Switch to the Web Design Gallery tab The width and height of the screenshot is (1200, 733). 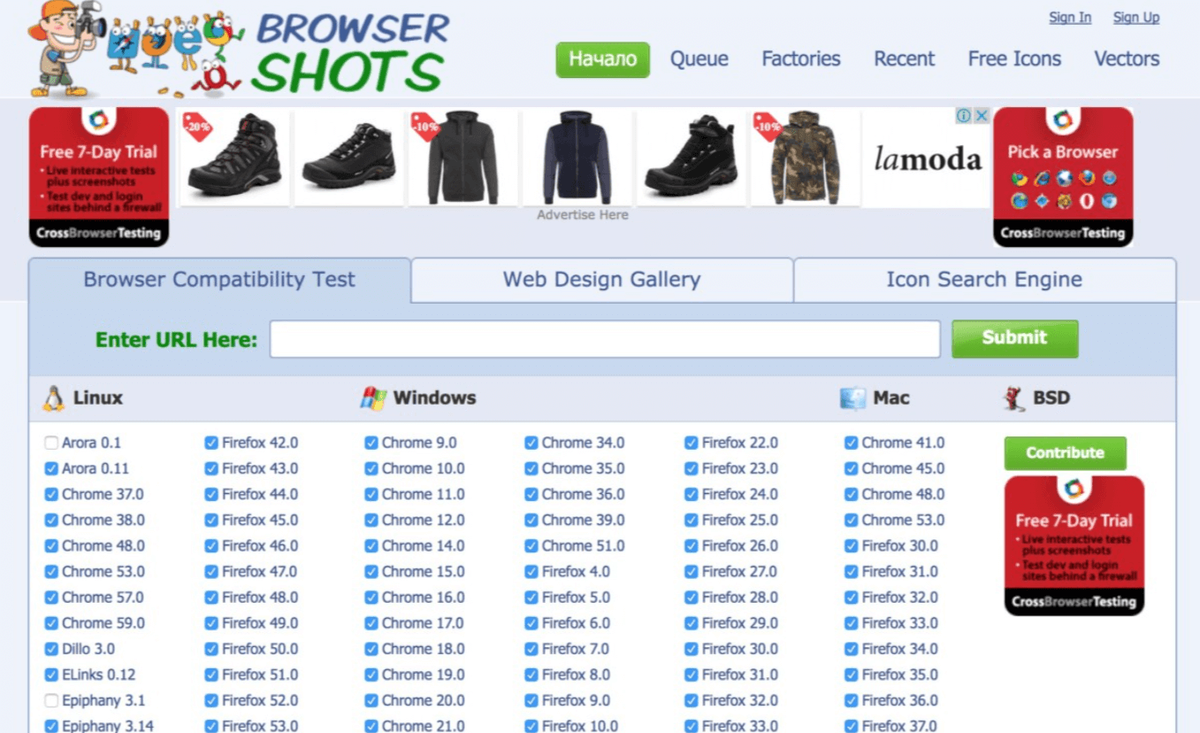point(601,280)
